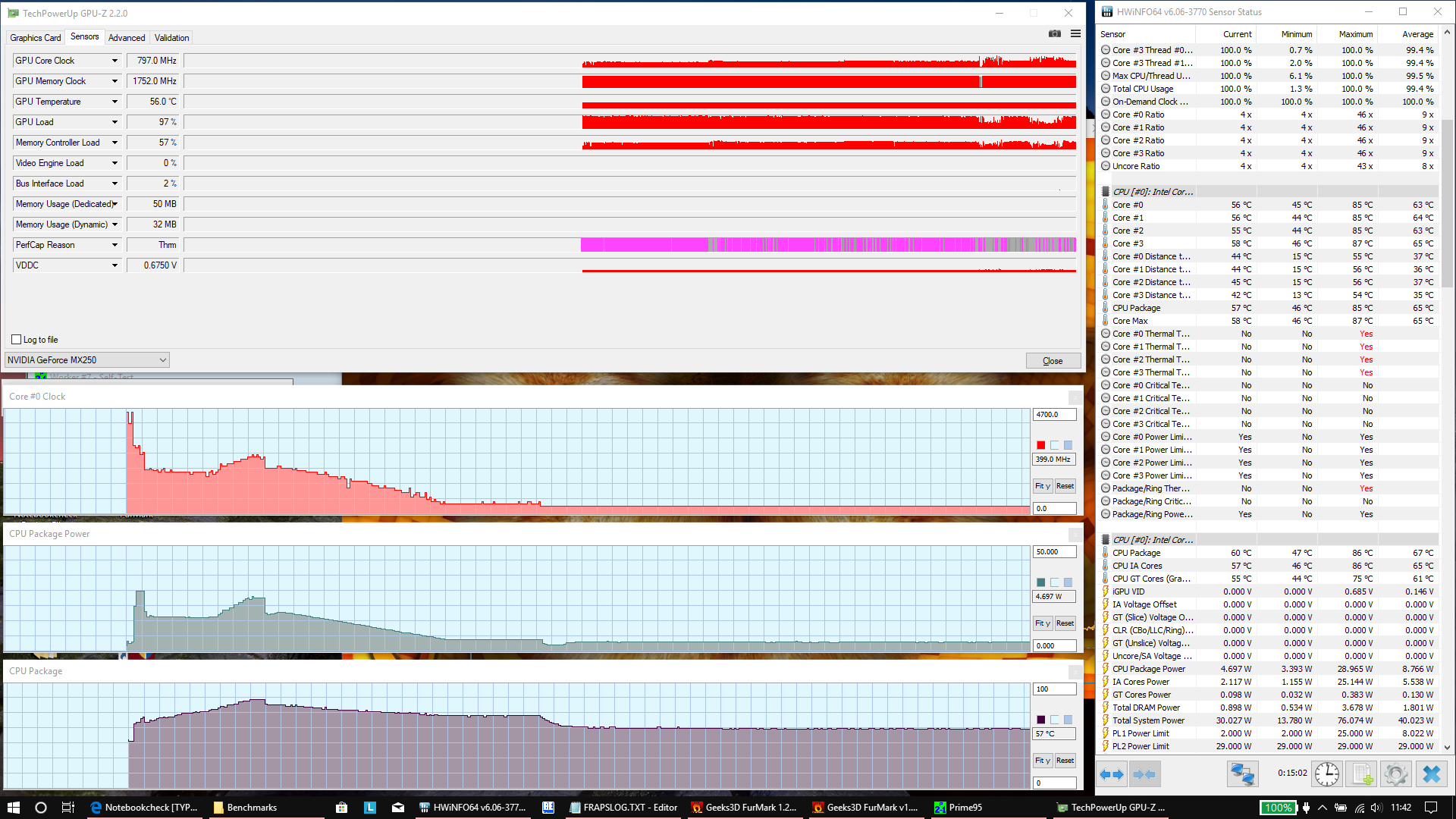This screenshot has width=1456, height=819.
Task: Enable the Log to file checkbox
Action: [x=17, y=340]
